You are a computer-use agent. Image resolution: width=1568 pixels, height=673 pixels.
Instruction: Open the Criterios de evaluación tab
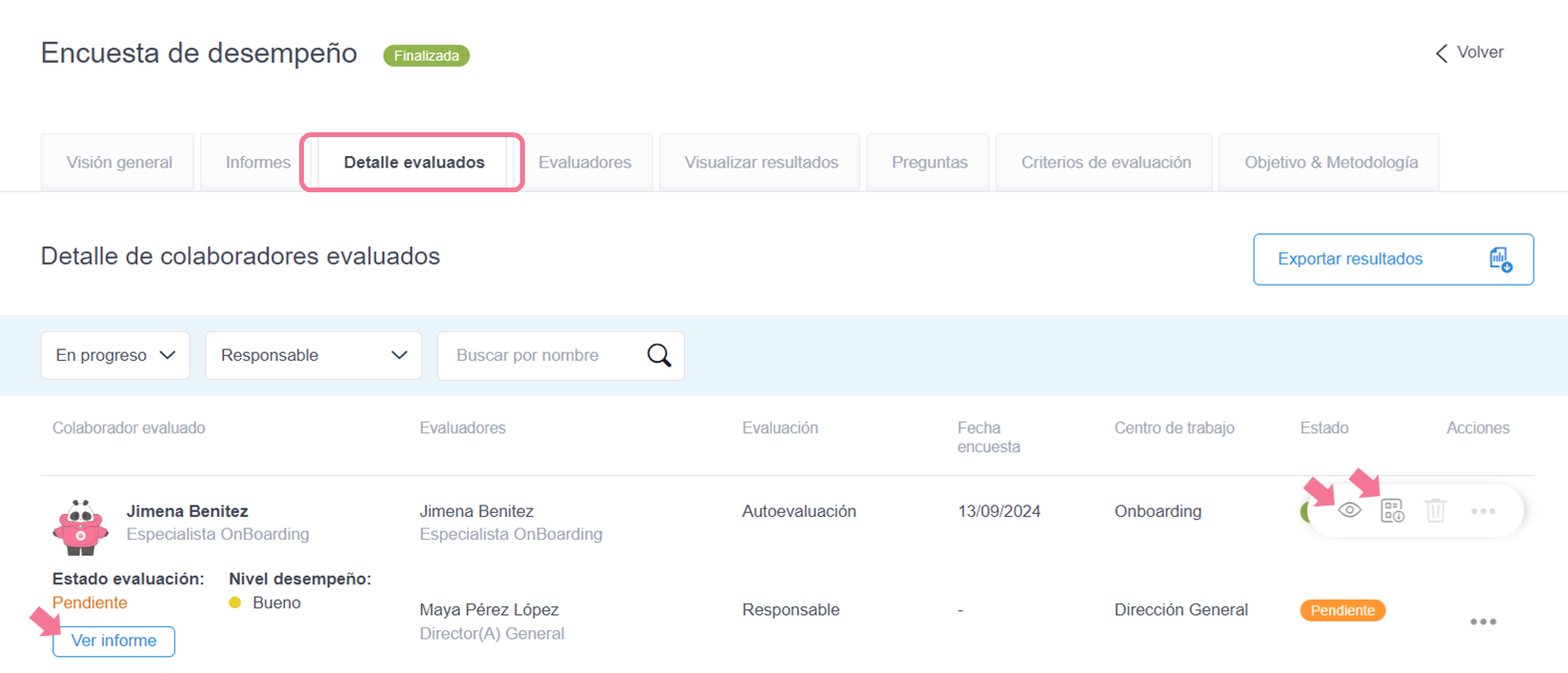pos(1105,163)
